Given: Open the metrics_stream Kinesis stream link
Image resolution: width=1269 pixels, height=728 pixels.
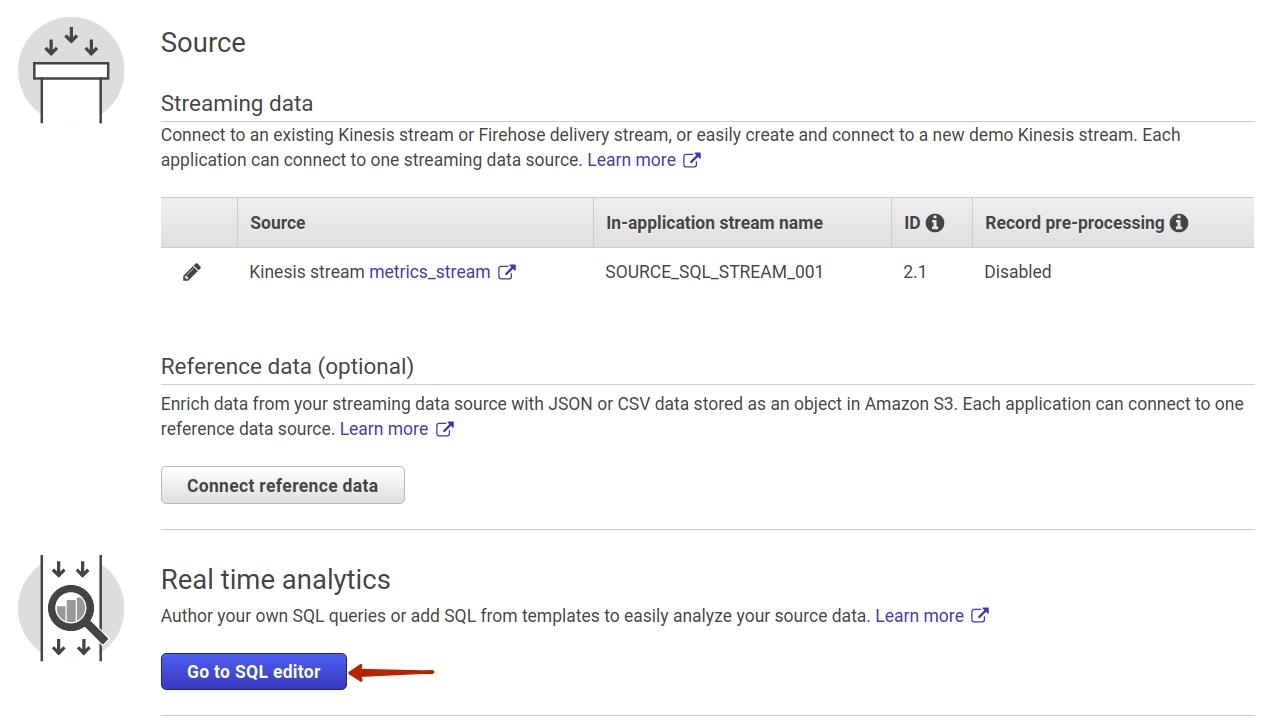Looking at the screenshot, I should coord(429,272).
